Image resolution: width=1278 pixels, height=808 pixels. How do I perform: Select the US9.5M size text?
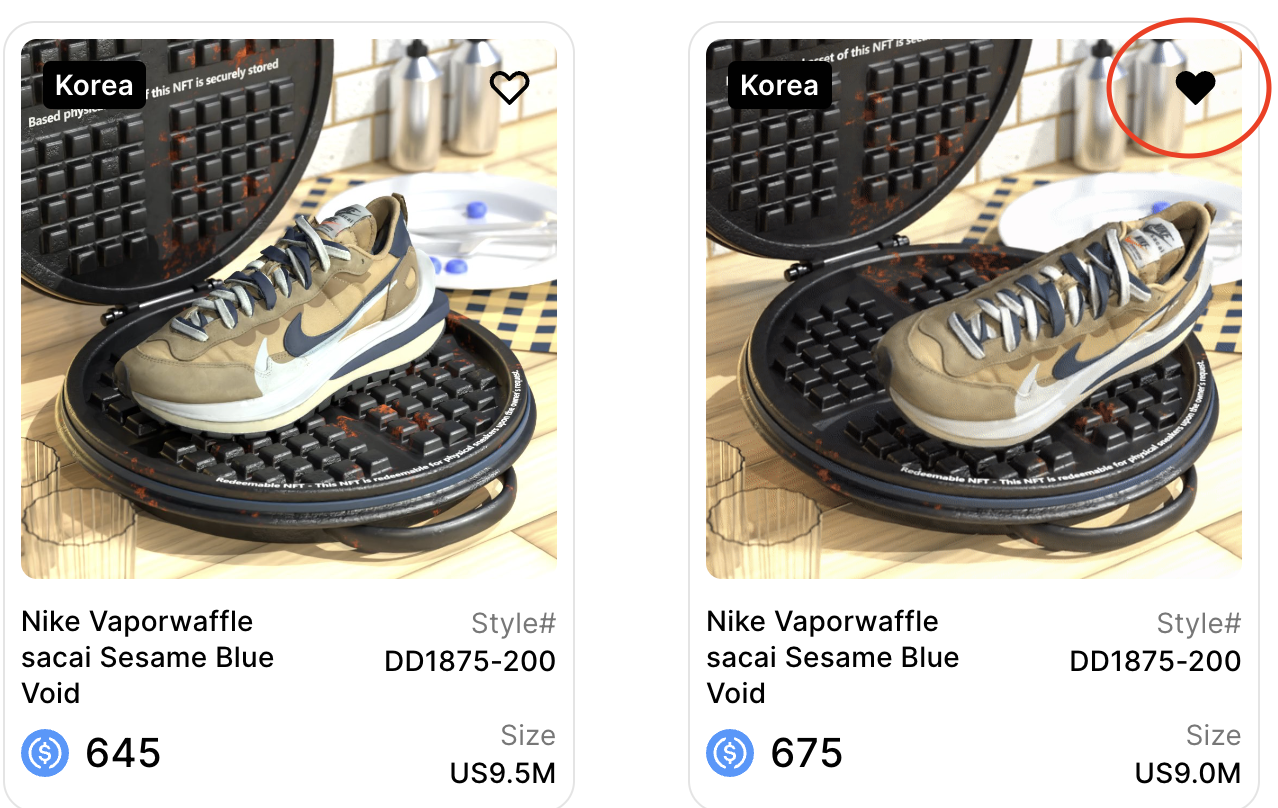click(503, 773)
